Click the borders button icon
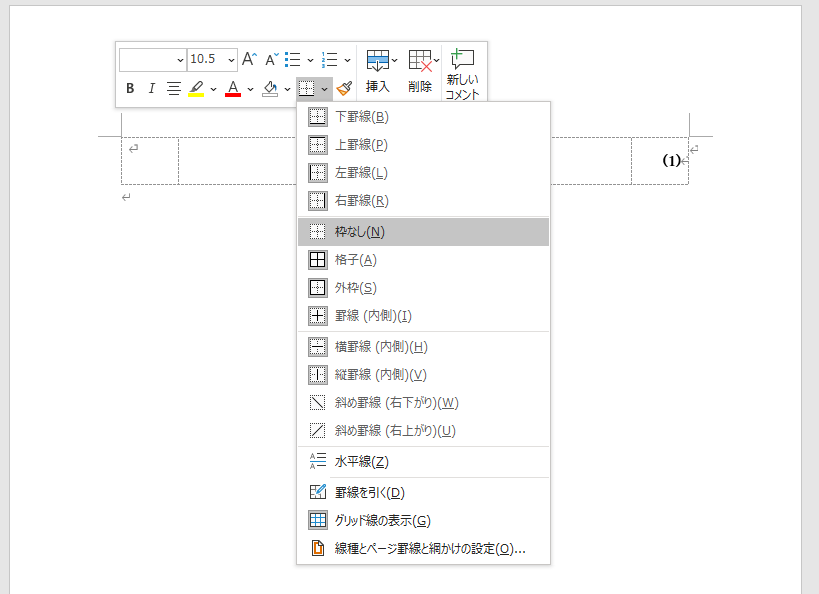819x594 pixels. 307,88
